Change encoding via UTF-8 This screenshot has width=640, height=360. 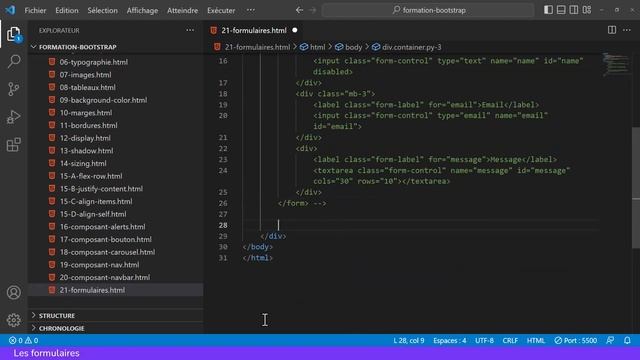click(484, 340)
